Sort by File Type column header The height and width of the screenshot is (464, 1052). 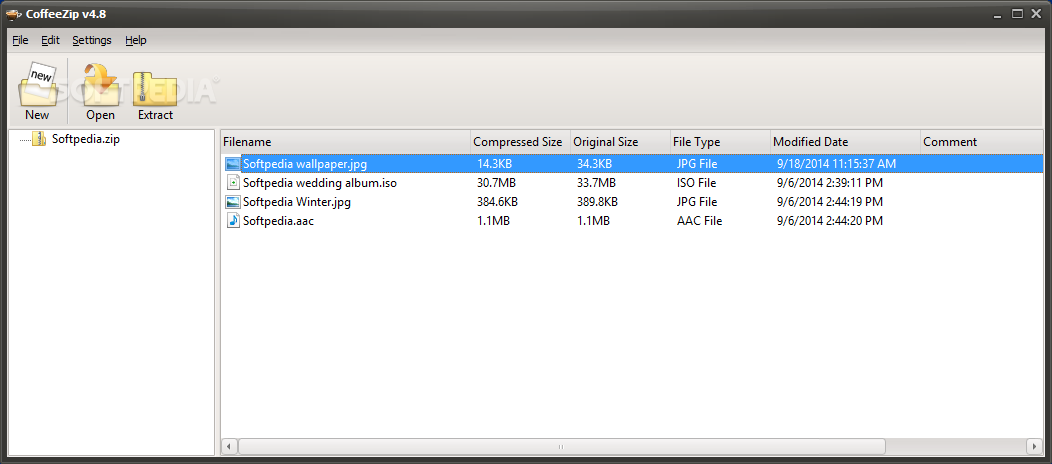point(720,142)
